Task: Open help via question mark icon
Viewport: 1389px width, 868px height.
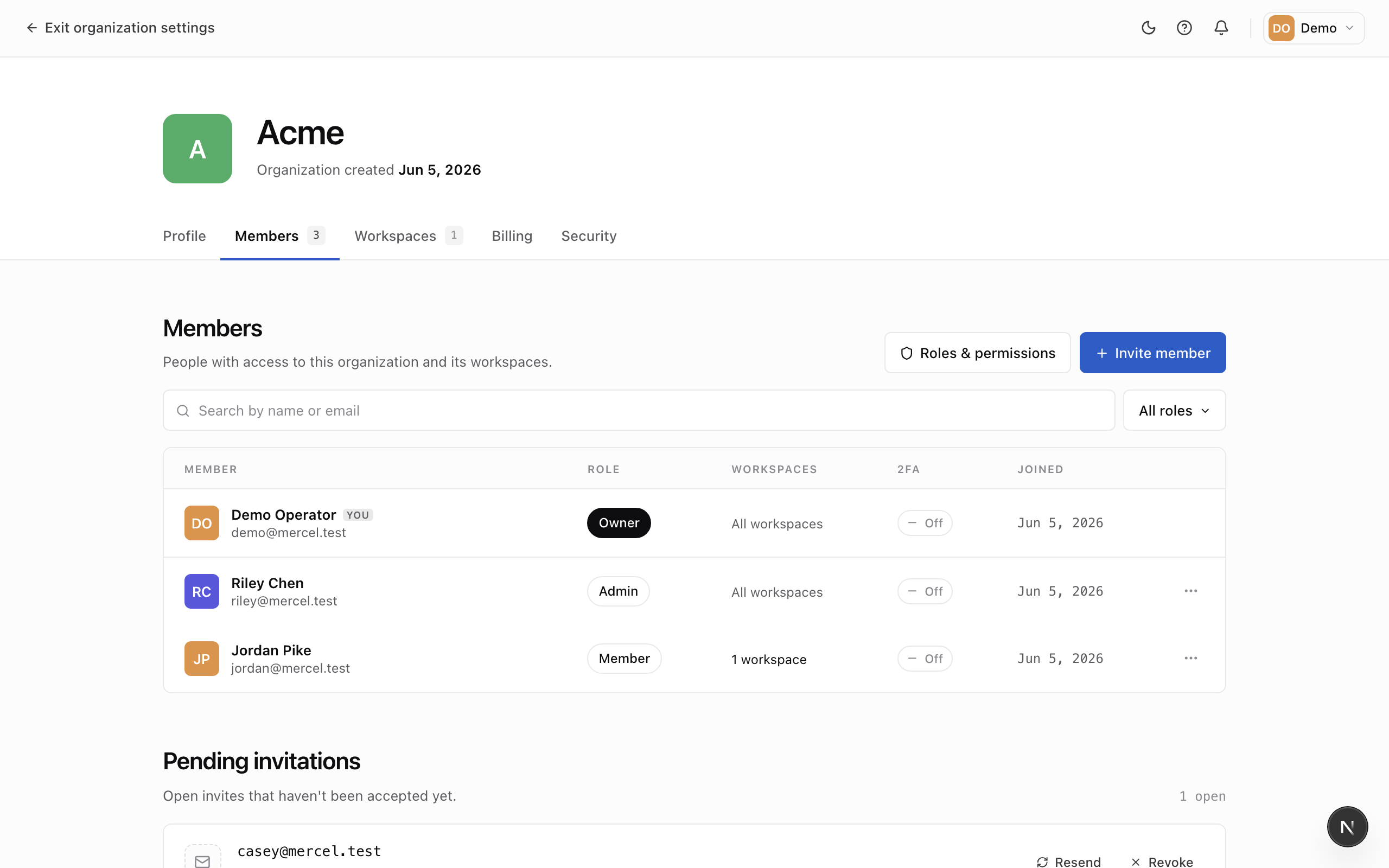Action: (x=1184, y=28)
